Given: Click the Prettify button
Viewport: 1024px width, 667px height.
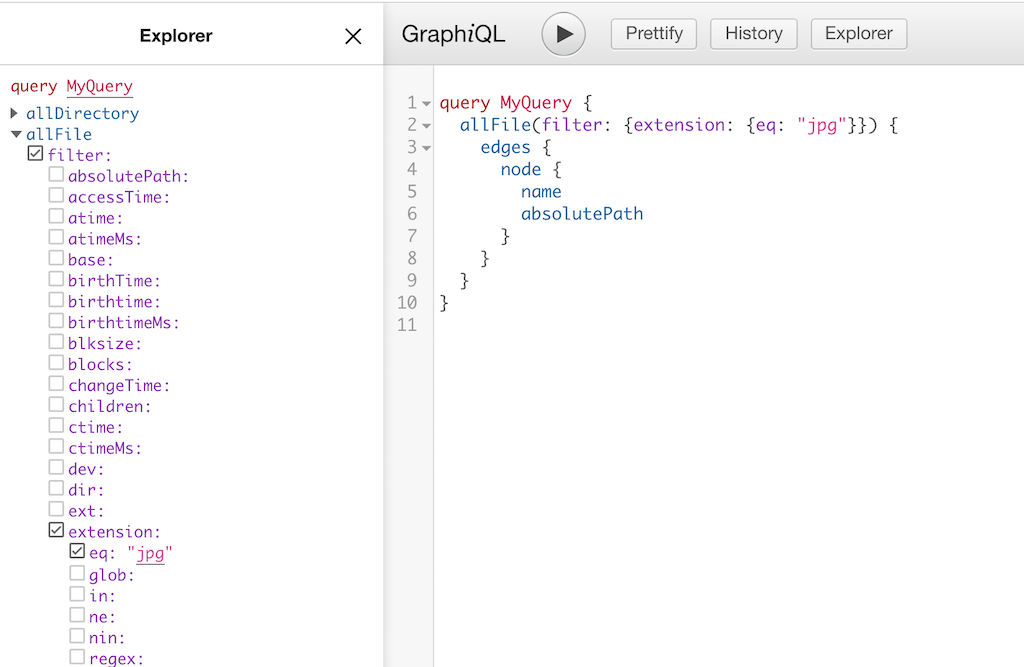Looking at the screenshot, I should (653, 33).
